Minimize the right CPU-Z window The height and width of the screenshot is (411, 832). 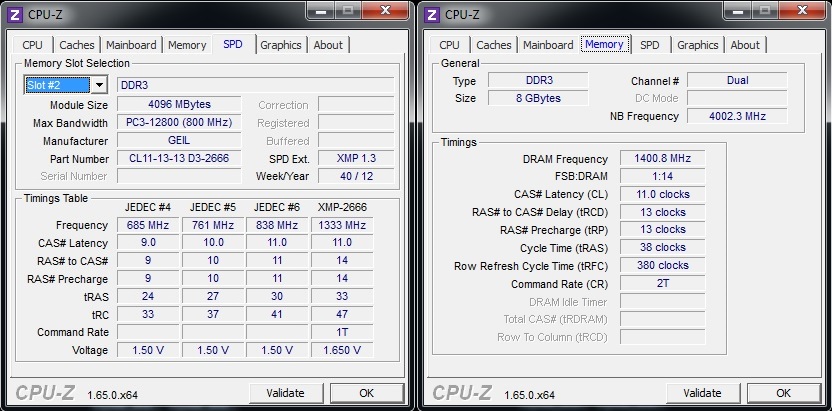[738, 10]
